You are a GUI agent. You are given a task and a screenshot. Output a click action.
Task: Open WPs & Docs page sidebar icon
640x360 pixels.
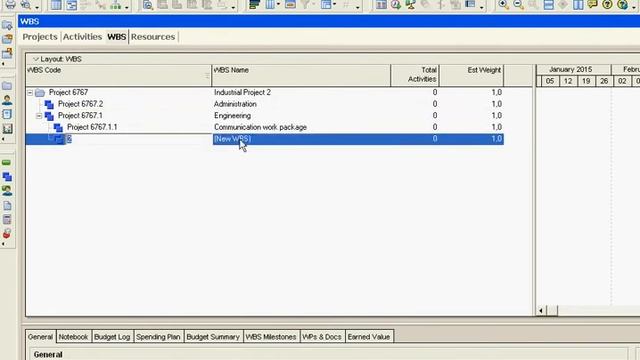click(x=7, y=205)
